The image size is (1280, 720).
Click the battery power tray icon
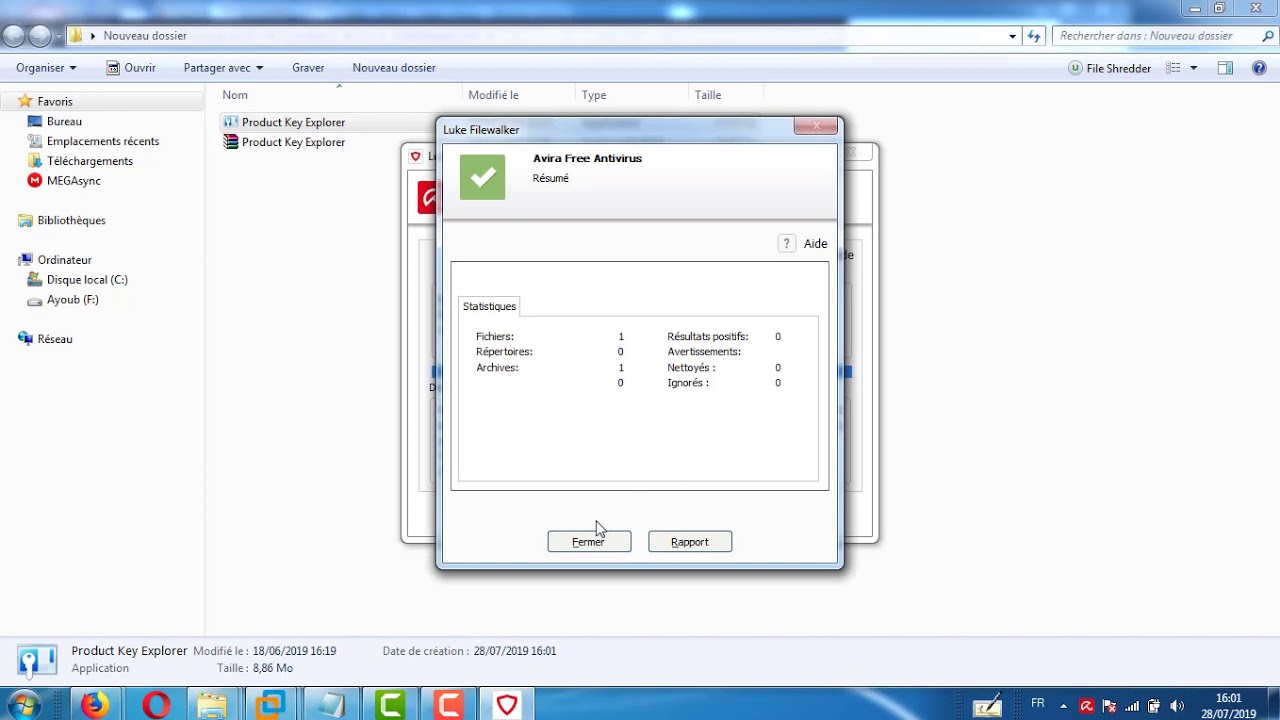coord(1154,706)
